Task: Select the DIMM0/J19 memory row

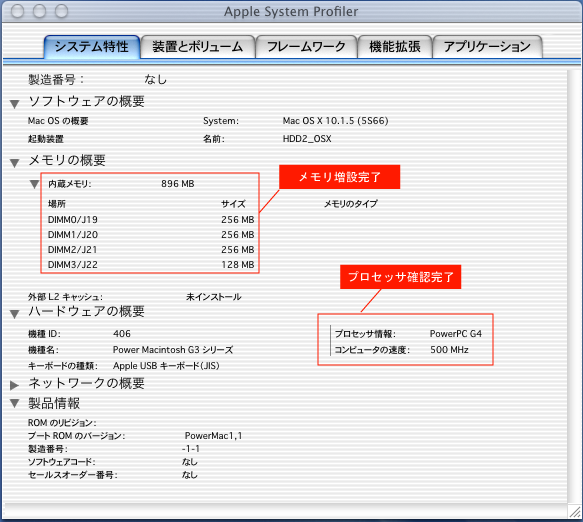Action: pyautogui.click(x=151, y=220)
